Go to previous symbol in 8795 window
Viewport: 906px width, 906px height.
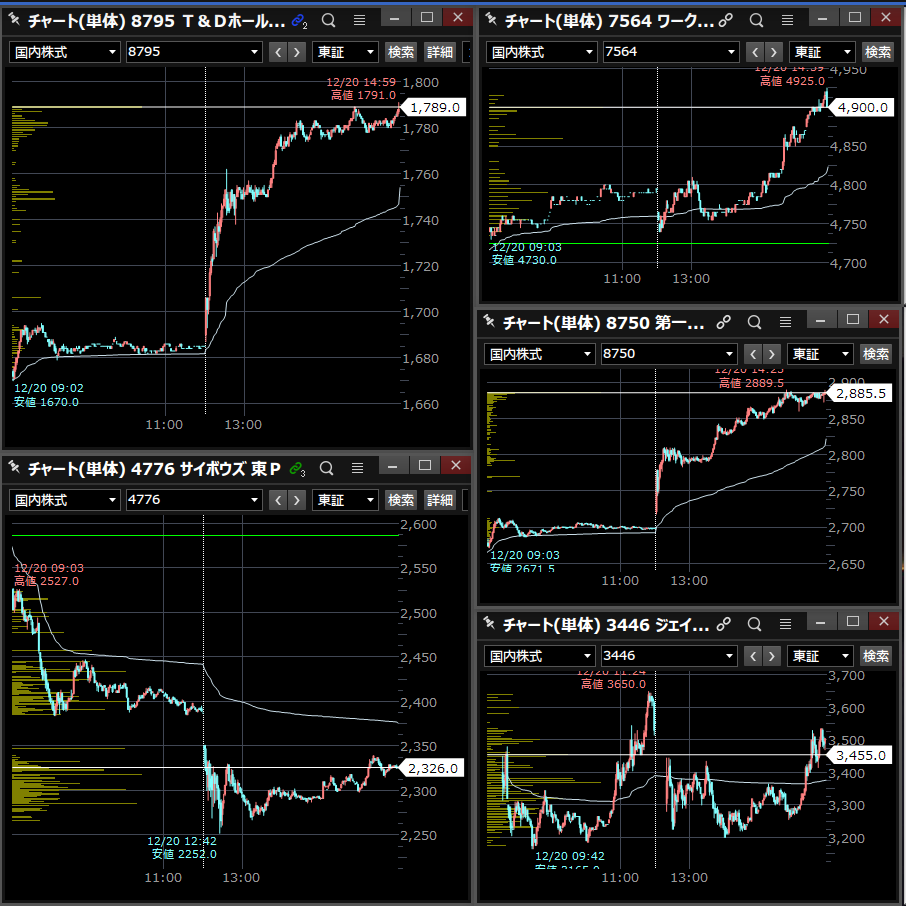pyautogui.click(x=279, y=53)
